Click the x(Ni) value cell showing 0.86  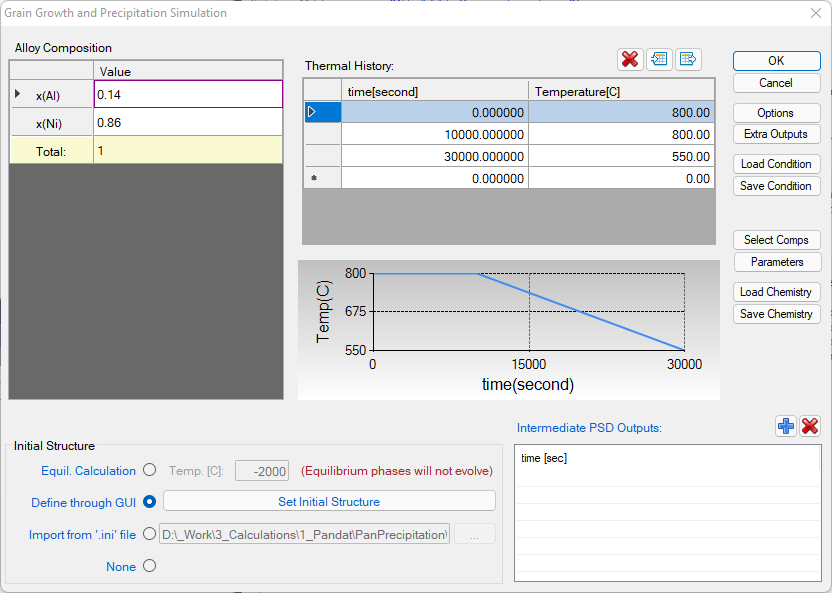tap(188, 123)
